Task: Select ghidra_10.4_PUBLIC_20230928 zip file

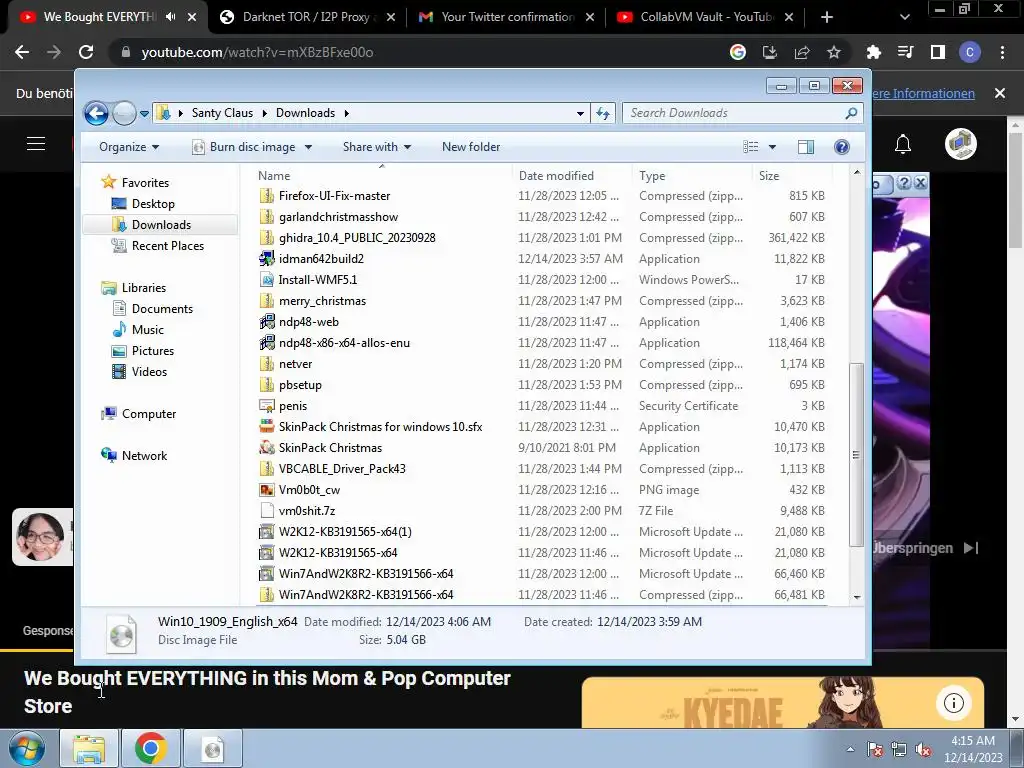Action: (x=357, y=238)
